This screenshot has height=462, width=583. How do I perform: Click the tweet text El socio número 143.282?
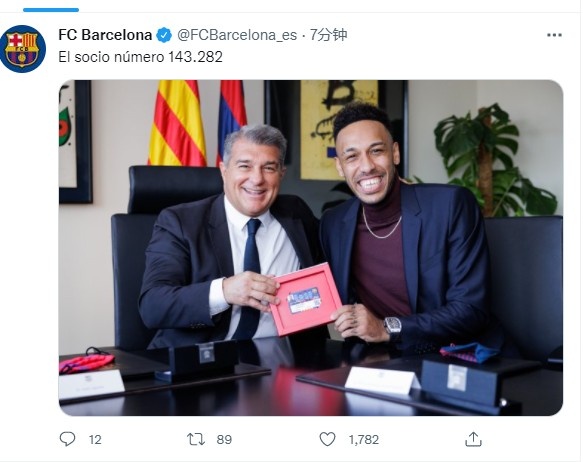click(141, 57)
